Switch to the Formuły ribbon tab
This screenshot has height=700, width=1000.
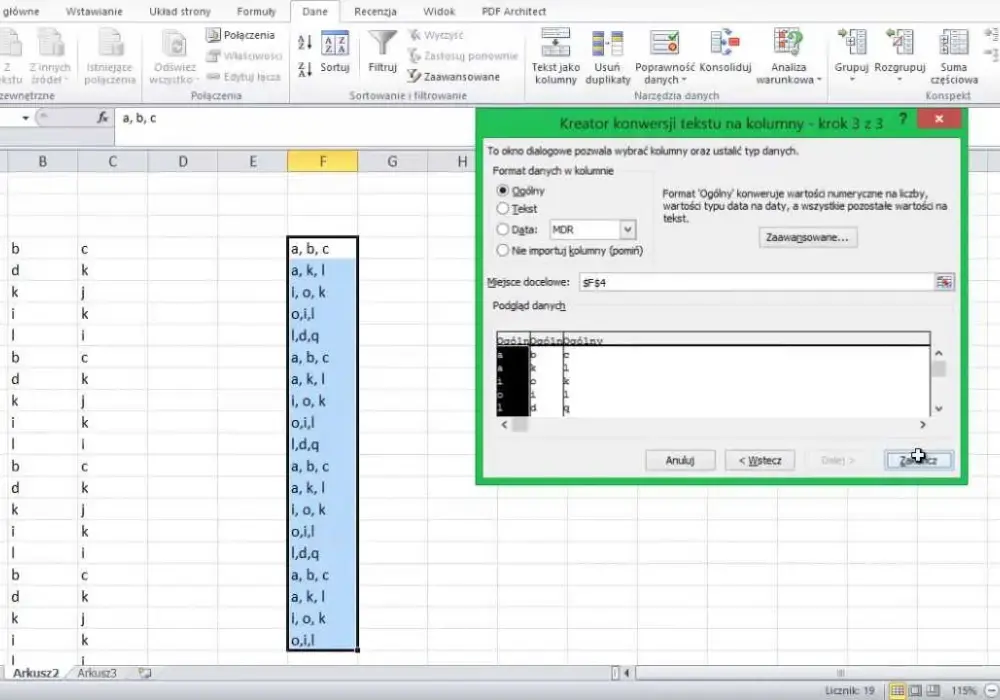click(256, 11)
